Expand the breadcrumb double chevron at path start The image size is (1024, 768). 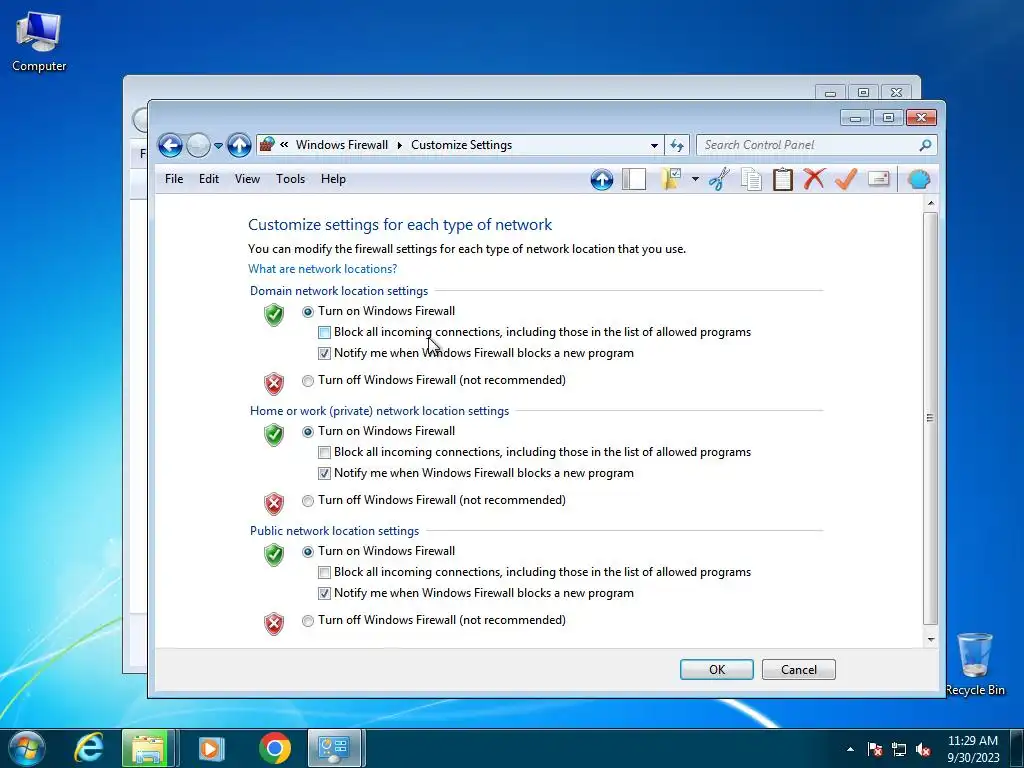click(284, 144)
